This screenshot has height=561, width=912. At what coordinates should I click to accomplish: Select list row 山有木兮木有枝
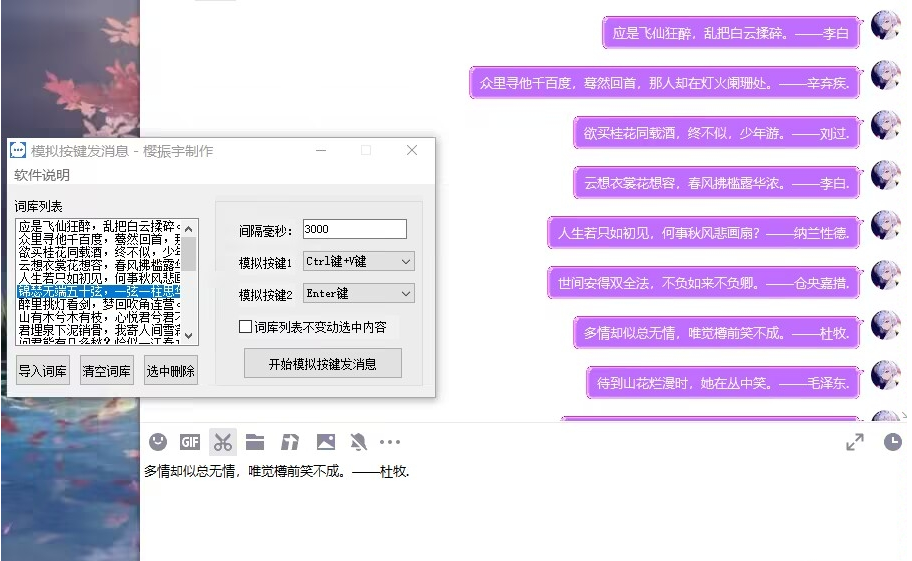pos(99,317)
